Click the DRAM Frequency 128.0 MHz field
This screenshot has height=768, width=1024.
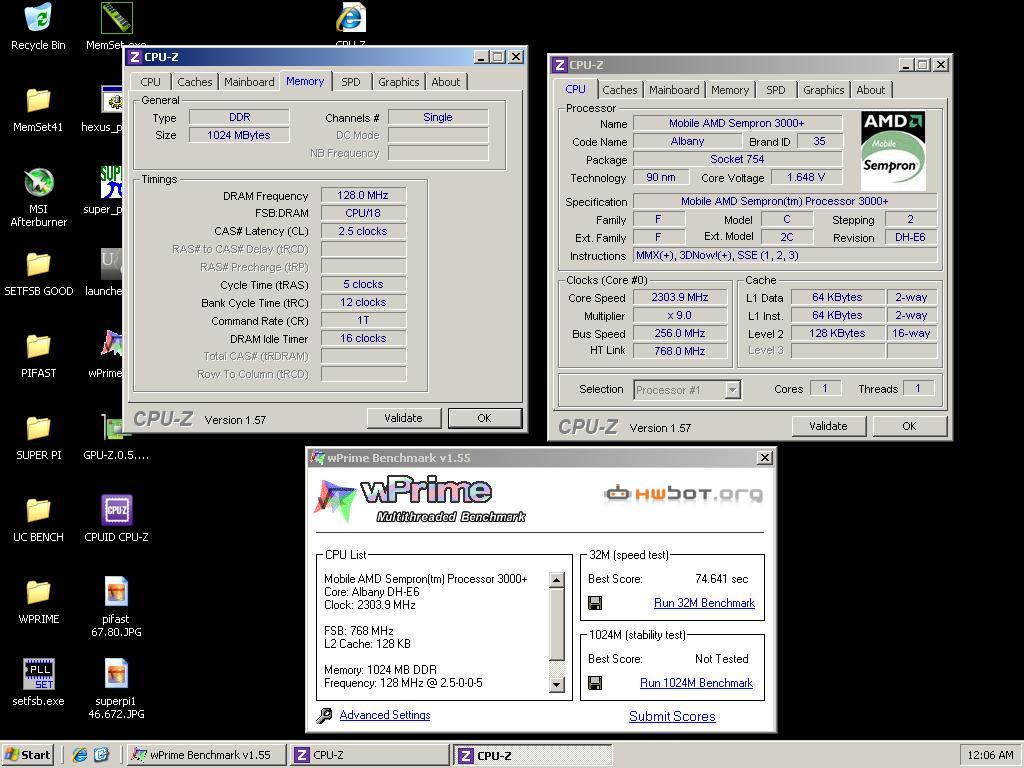tap(363, 195)
